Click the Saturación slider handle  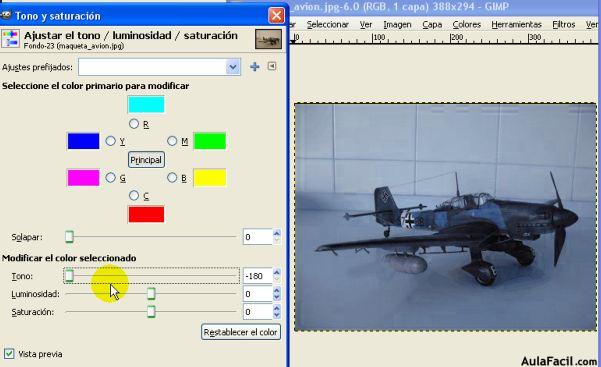tap(151, 312)
